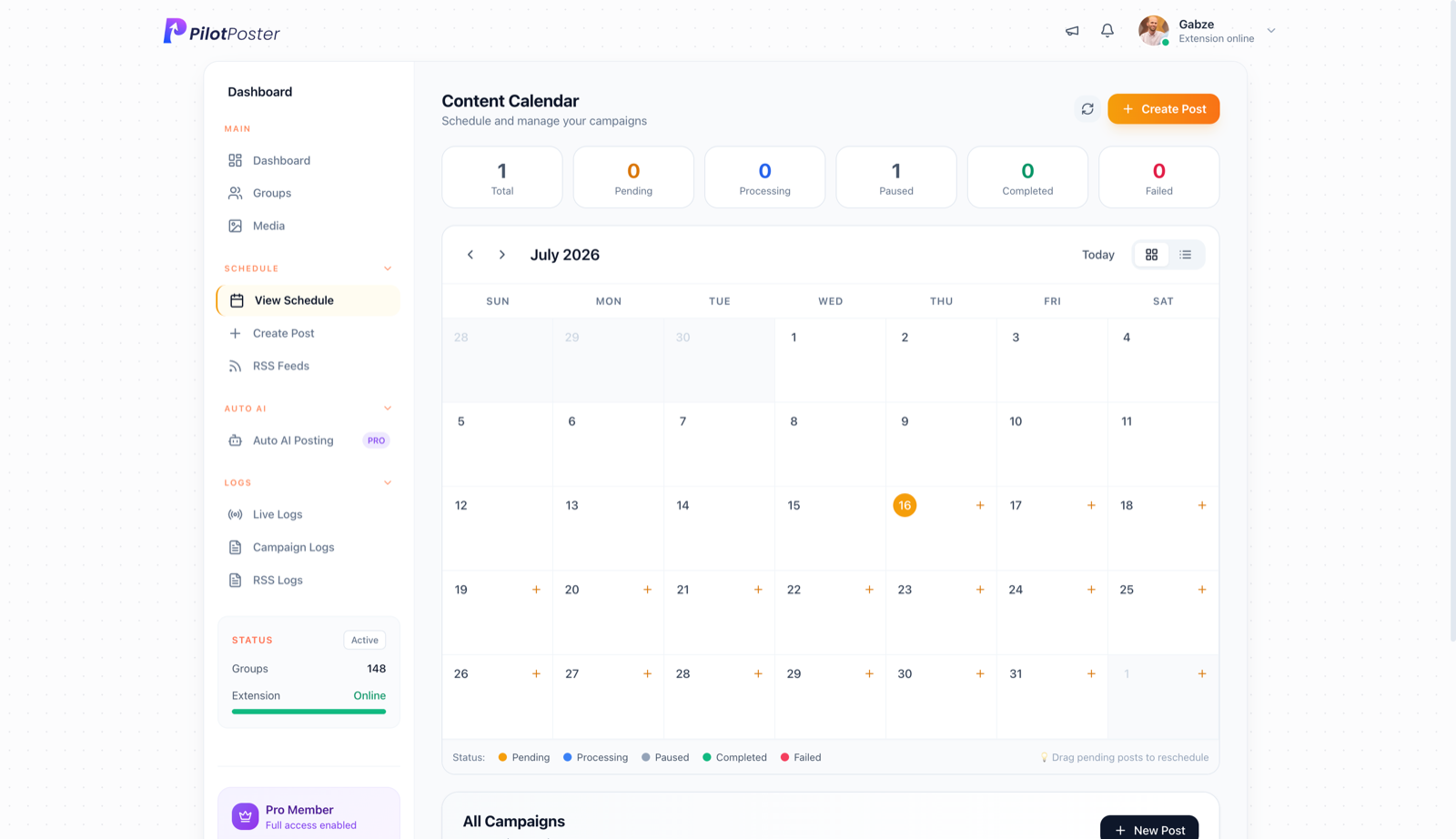Expand the user account dropdown chevron
The image size is (1456, 839).
pos(1271,31)
